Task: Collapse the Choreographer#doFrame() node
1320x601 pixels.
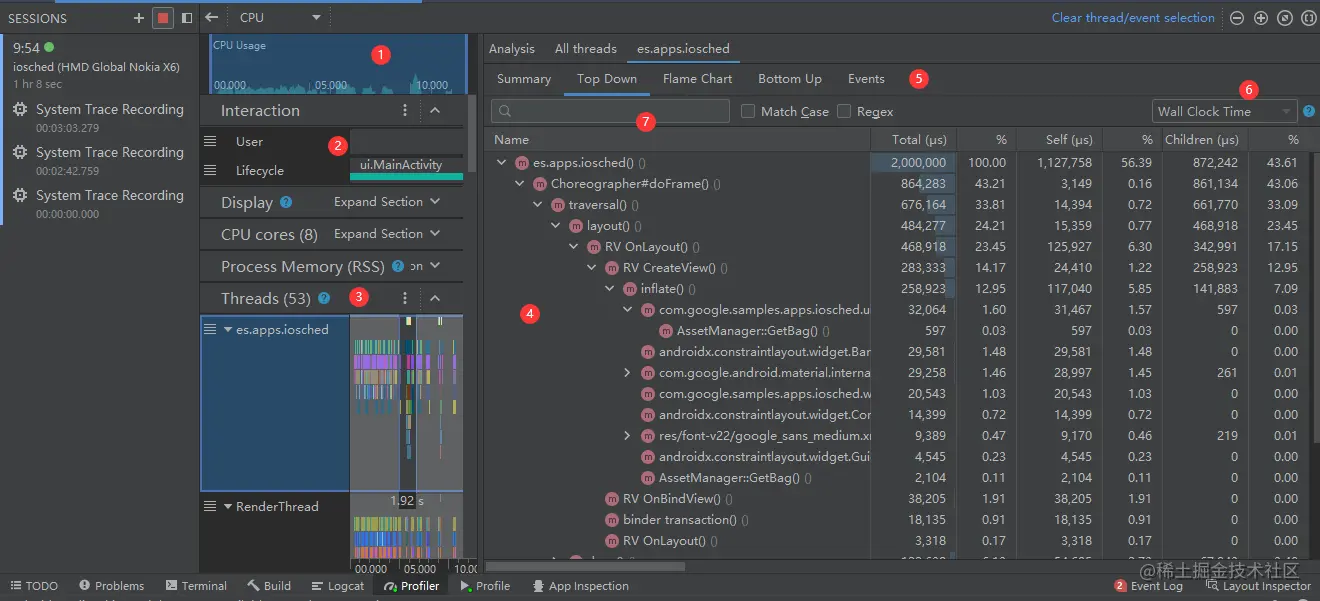Action: 519,183
